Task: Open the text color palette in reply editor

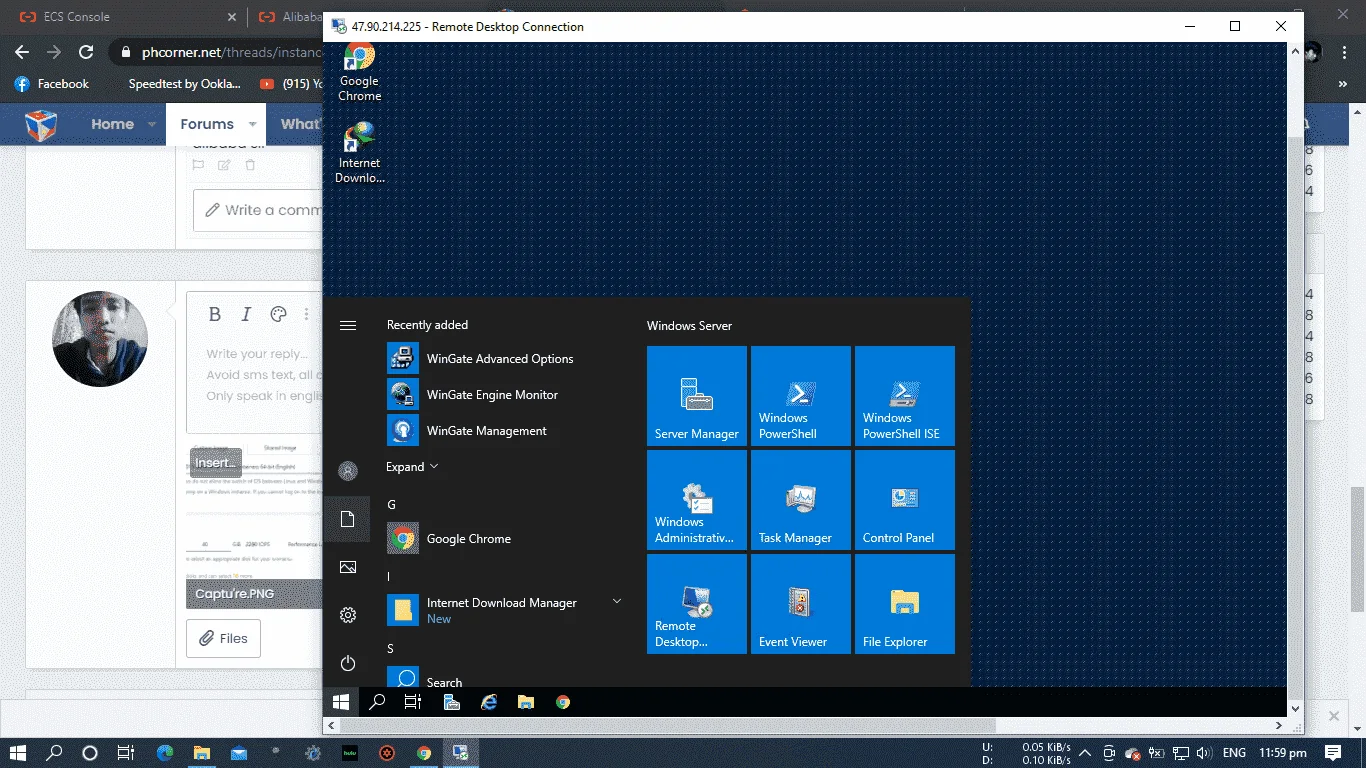Action: (x=279, y=314)
